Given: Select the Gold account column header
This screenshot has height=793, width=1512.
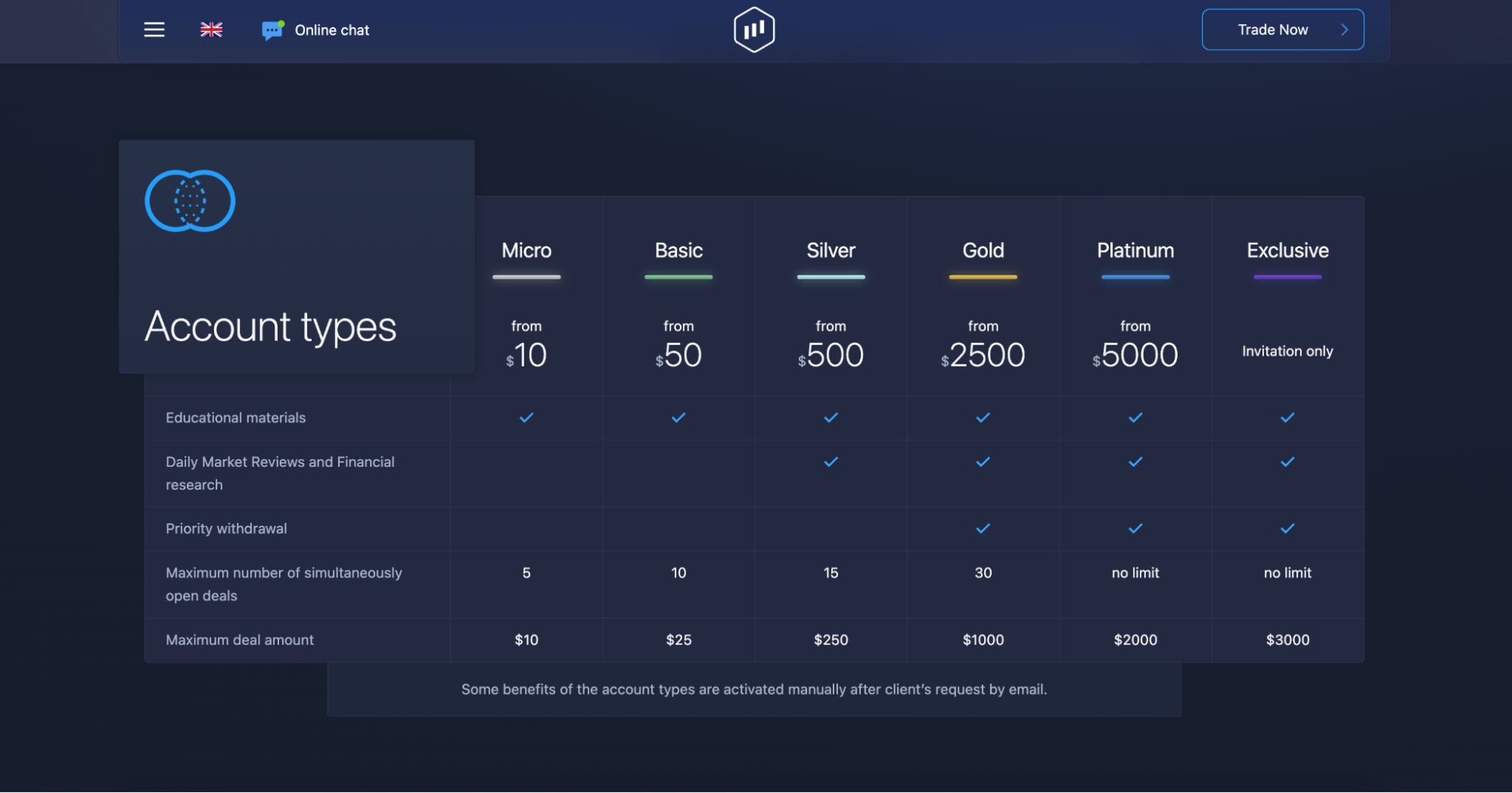Looking at the screenshot, I should click(x=983, y=250).
